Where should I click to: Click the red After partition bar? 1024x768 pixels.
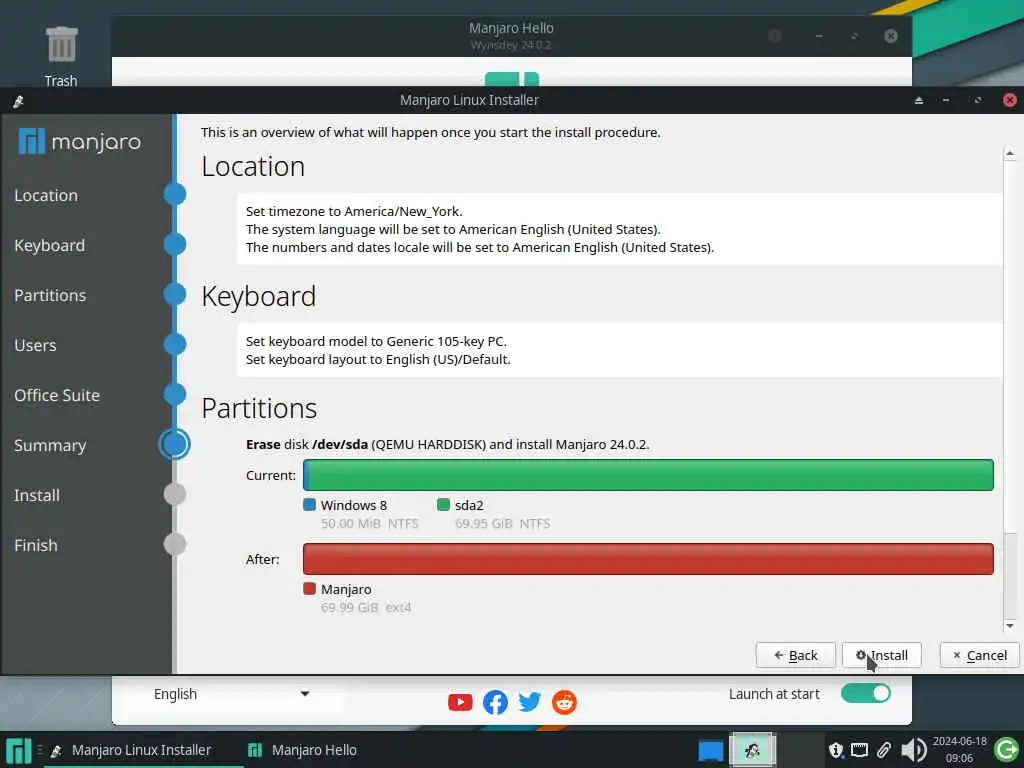coord(648,559)
